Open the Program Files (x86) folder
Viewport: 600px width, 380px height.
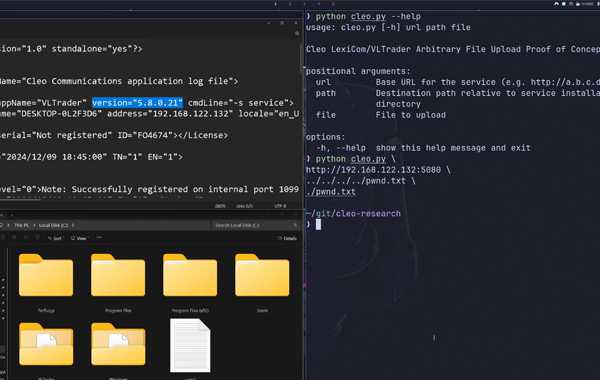[190, 275]
